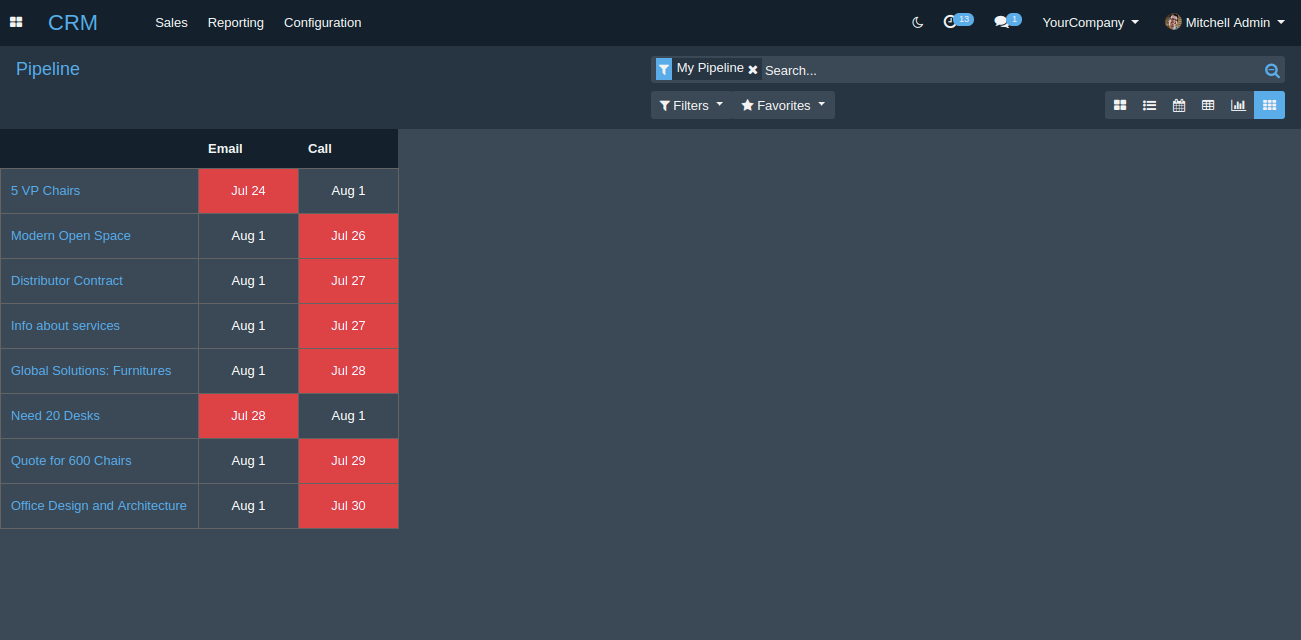Focus the Search input field

[x=1010, y=70]
